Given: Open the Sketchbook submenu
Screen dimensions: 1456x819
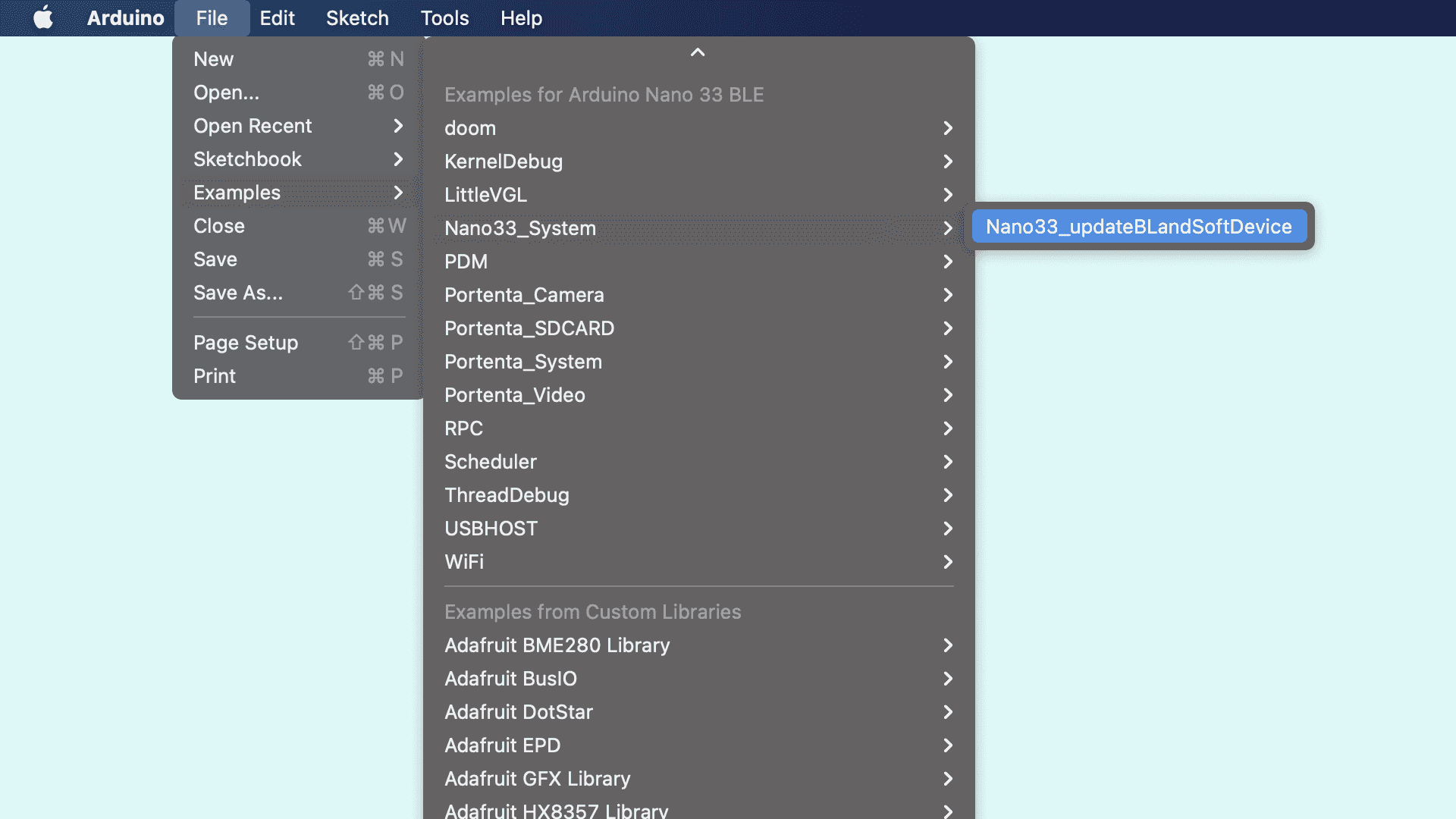Looking at the screenshot, I should point(297,159).
